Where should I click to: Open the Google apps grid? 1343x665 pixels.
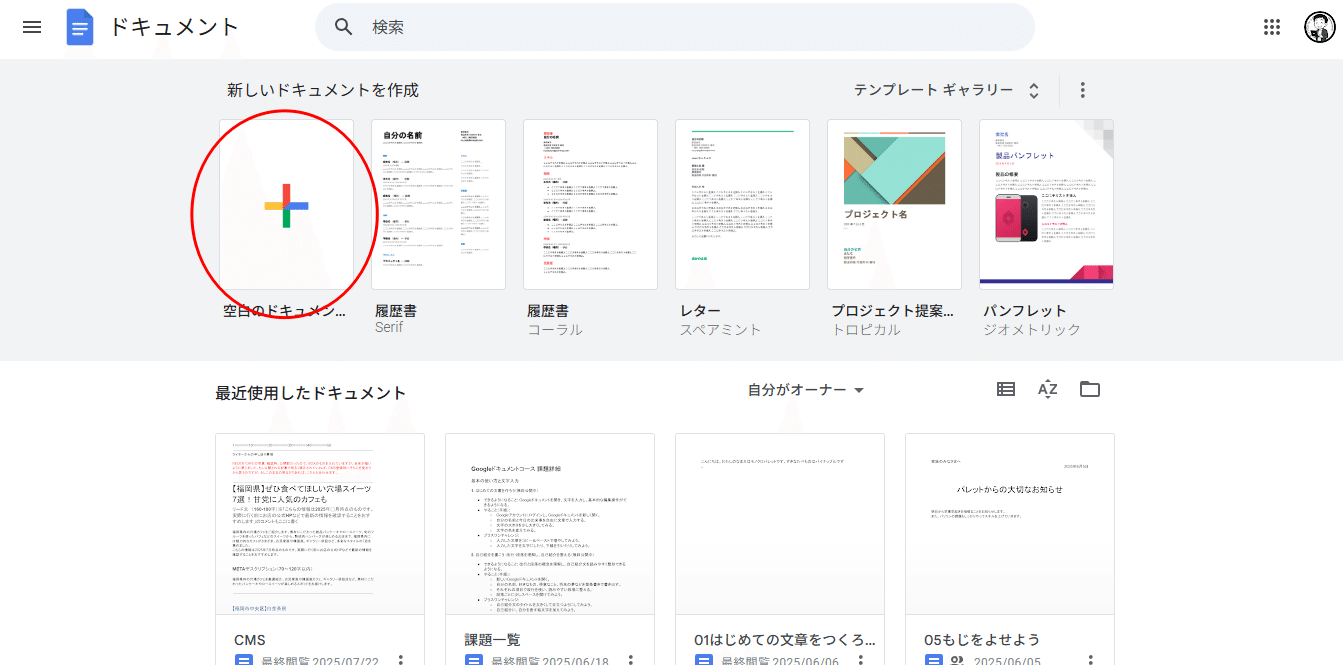(x=1273, y=27)
